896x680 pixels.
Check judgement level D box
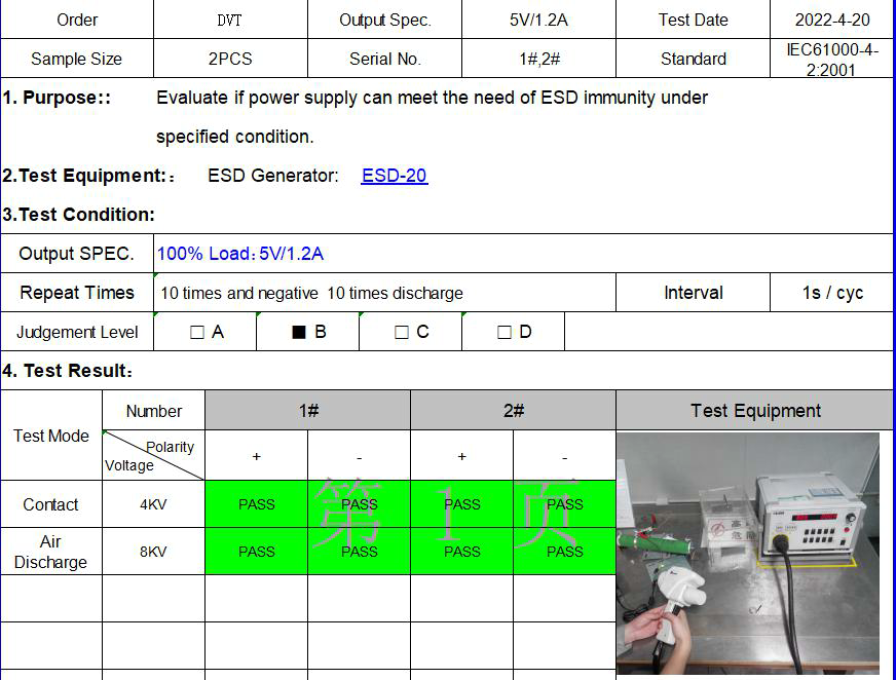(x=504, y=332)
